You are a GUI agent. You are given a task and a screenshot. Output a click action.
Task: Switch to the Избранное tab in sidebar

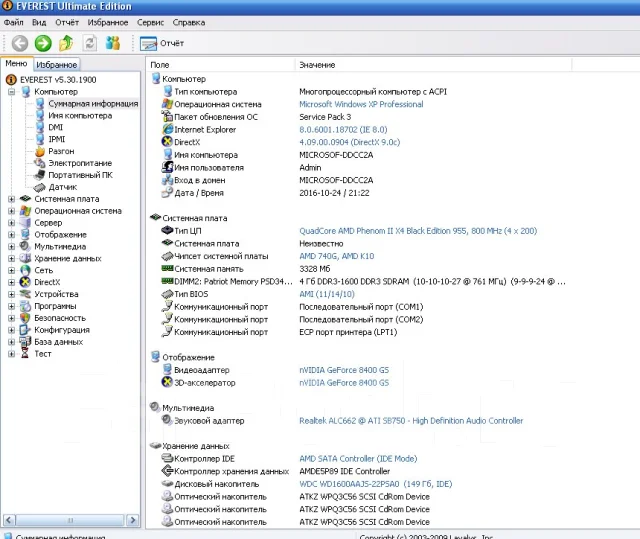click(x=56, y=64)
